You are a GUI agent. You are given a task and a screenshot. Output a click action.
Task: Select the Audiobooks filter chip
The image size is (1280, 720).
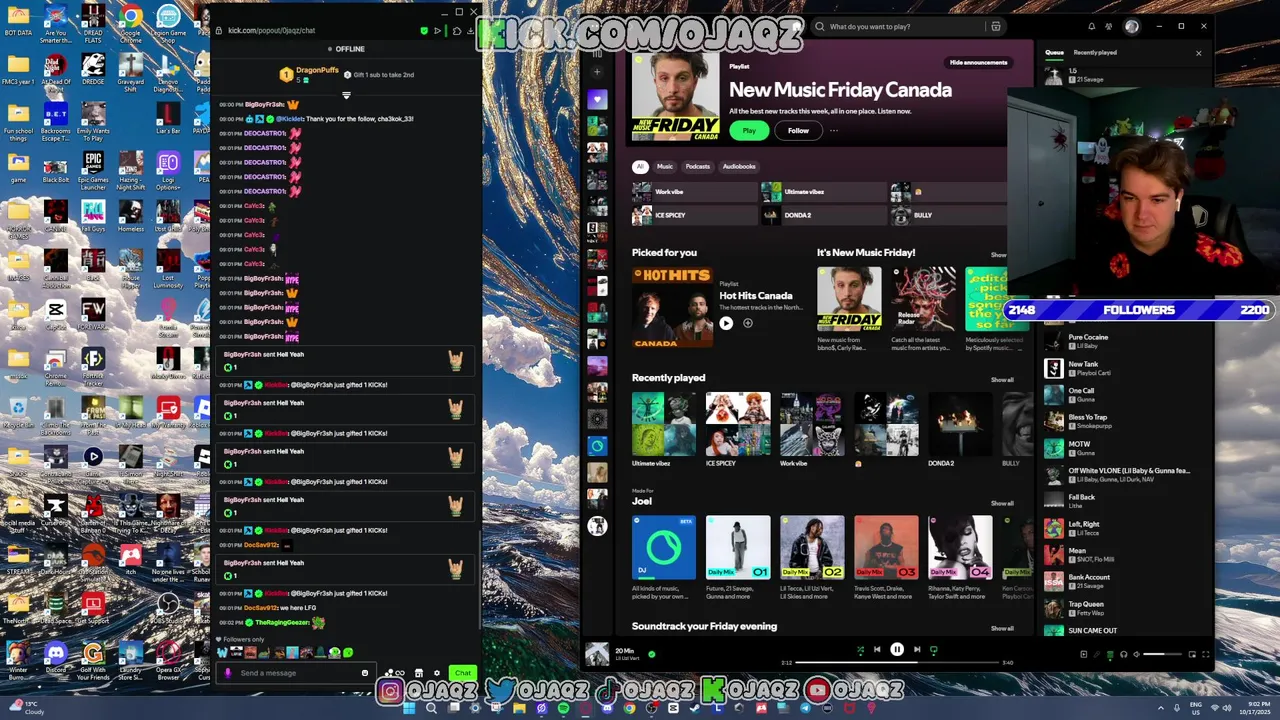(739, 166)
